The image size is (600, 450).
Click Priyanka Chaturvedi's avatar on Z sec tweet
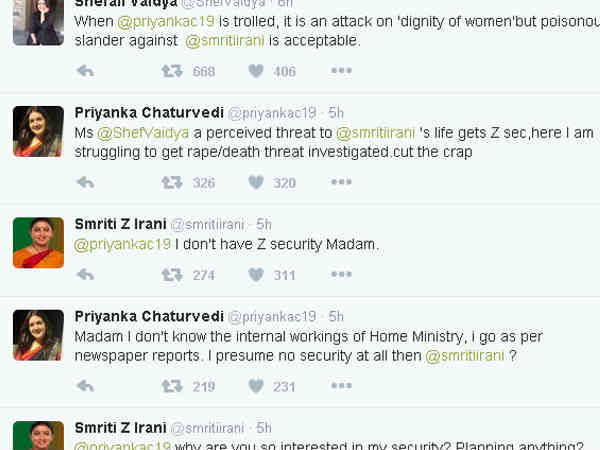click(x=38, y=131)
